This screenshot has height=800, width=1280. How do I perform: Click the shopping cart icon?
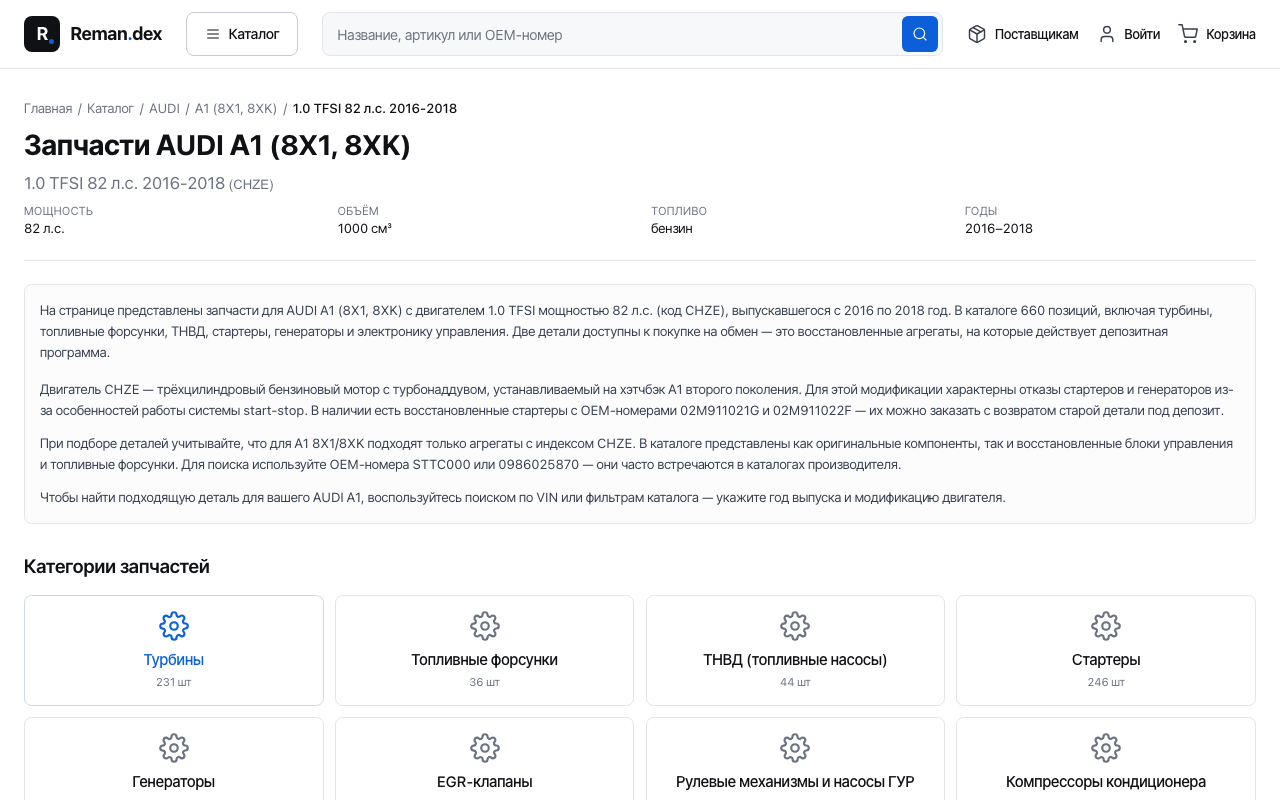(1188, 34)
